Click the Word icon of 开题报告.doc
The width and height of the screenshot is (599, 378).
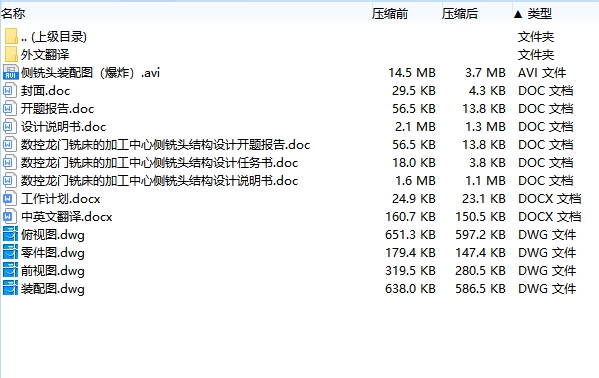point(11,109)
